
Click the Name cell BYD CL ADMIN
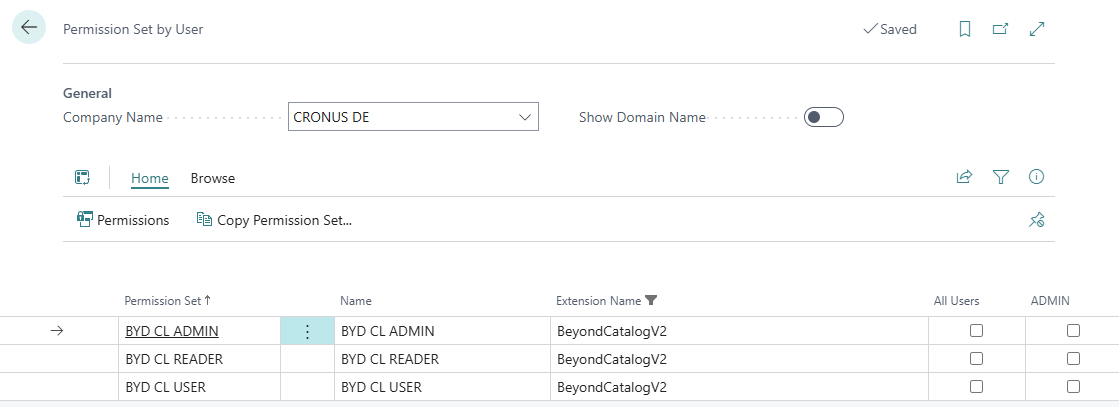442,331
